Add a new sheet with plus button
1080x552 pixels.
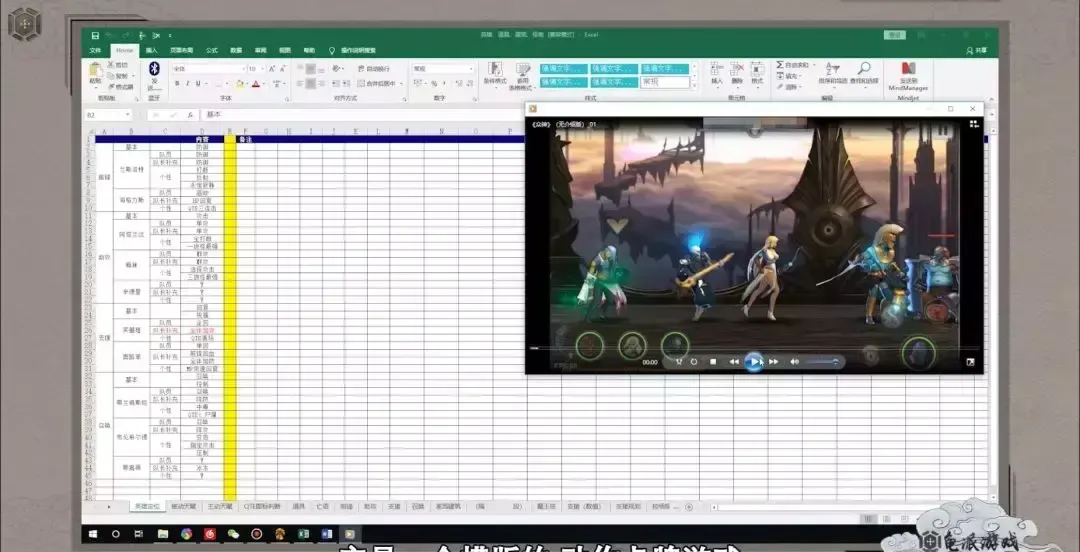click(688, 507)
